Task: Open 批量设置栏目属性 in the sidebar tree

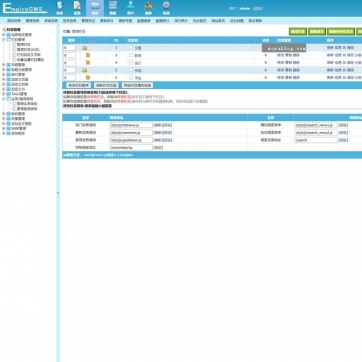Action: click(30, 60)
